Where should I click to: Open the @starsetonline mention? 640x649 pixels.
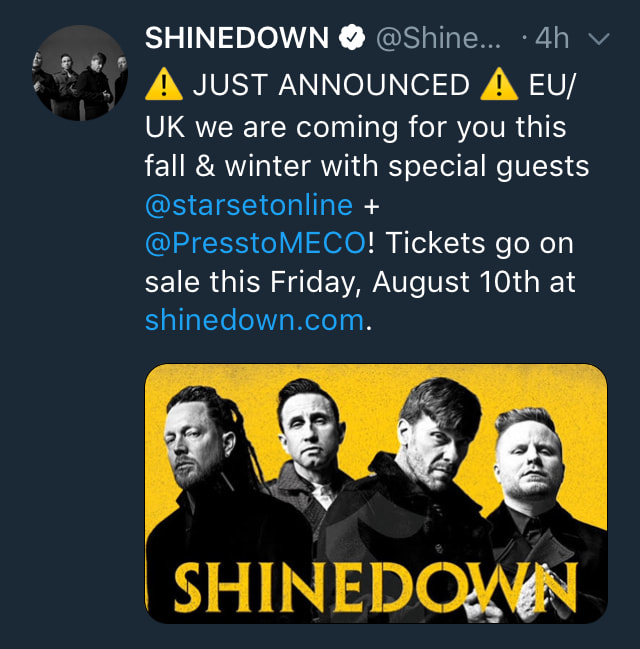pos(249,205)
